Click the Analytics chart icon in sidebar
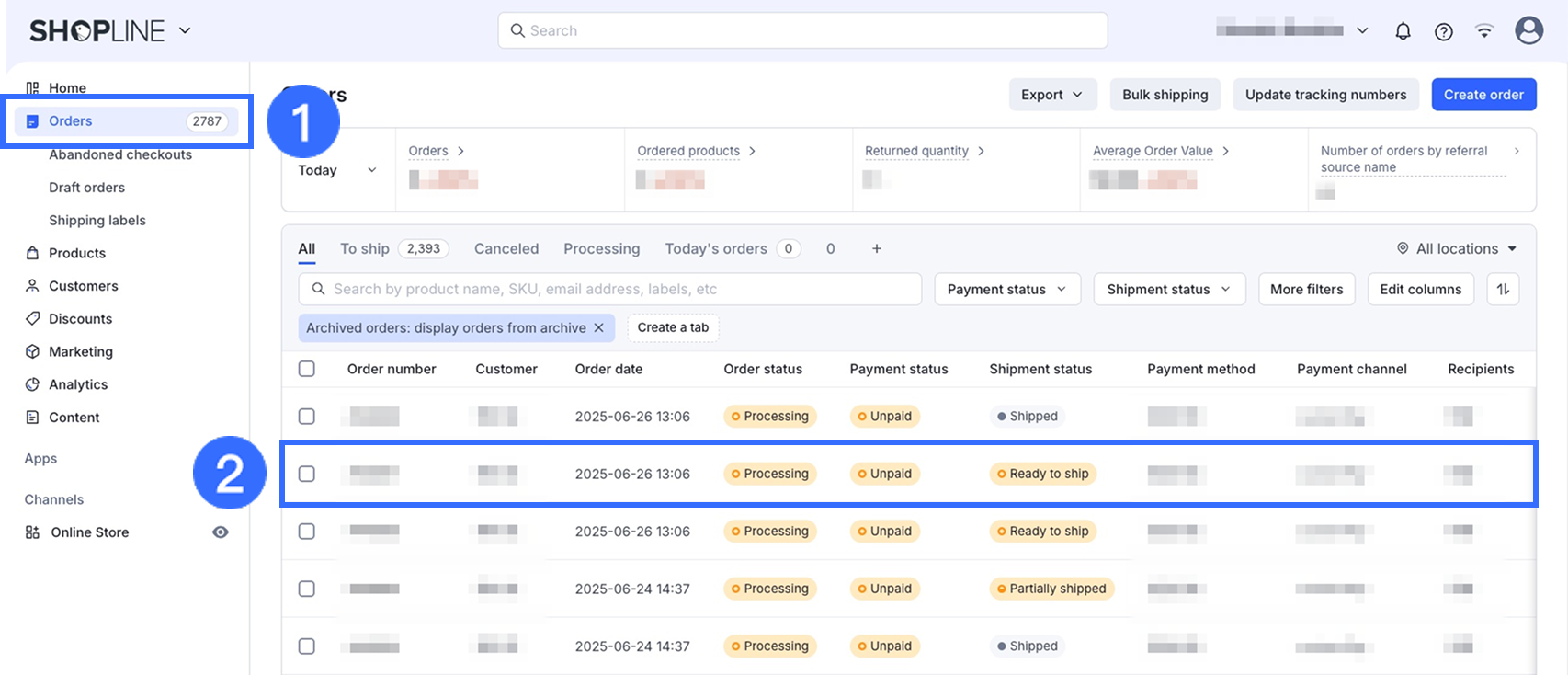This screenshot has height=675, width=1568. (x=33, y=384)
